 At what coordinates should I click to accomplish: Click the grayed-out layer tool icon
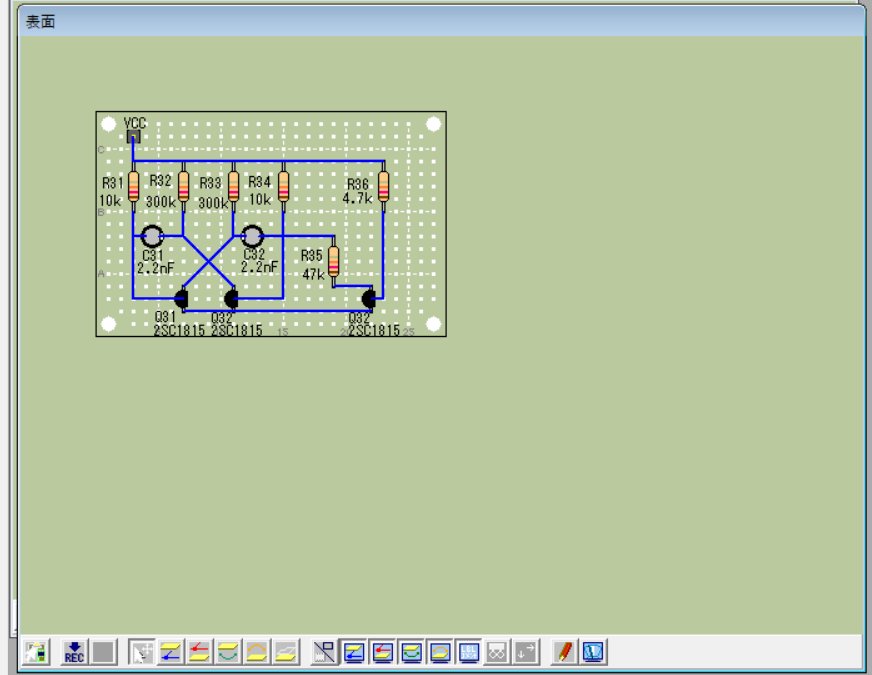click(286, 652)
